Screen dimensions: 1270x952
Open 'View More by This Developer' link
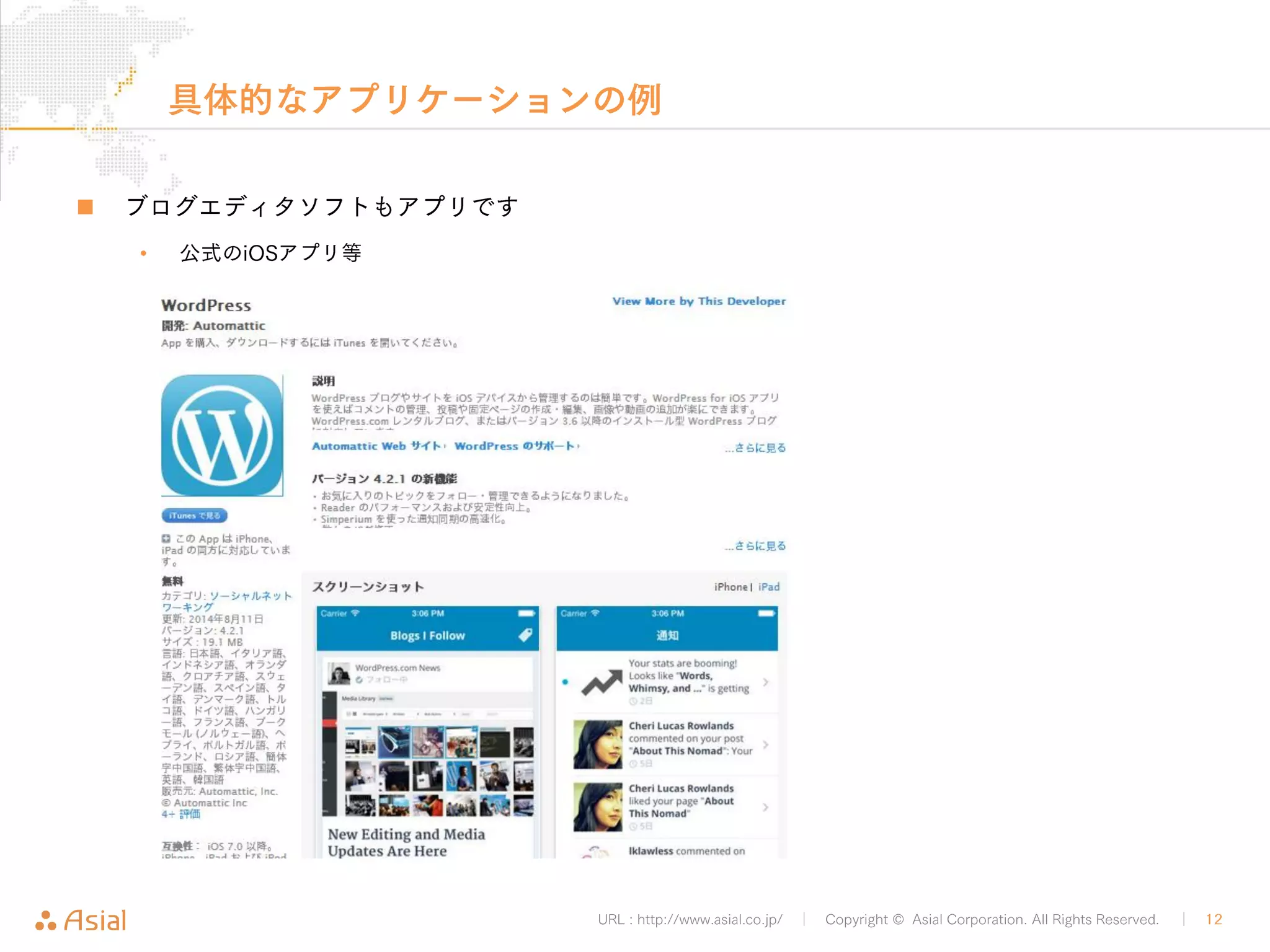[699, 301]
